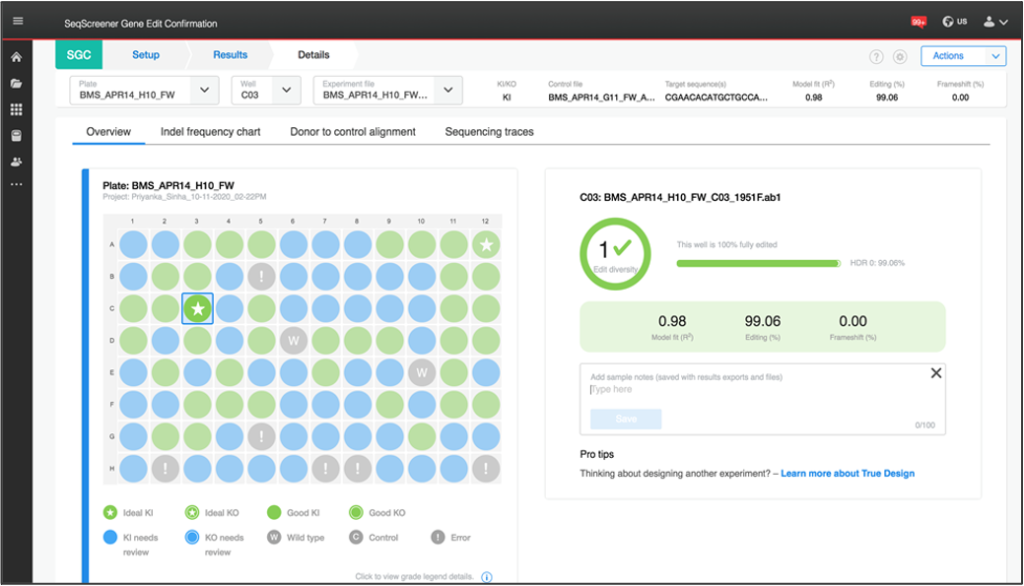Click the hamburger menu at top left
The width and height of the screenshot is (1024, 586).
(x=17, y=20)
